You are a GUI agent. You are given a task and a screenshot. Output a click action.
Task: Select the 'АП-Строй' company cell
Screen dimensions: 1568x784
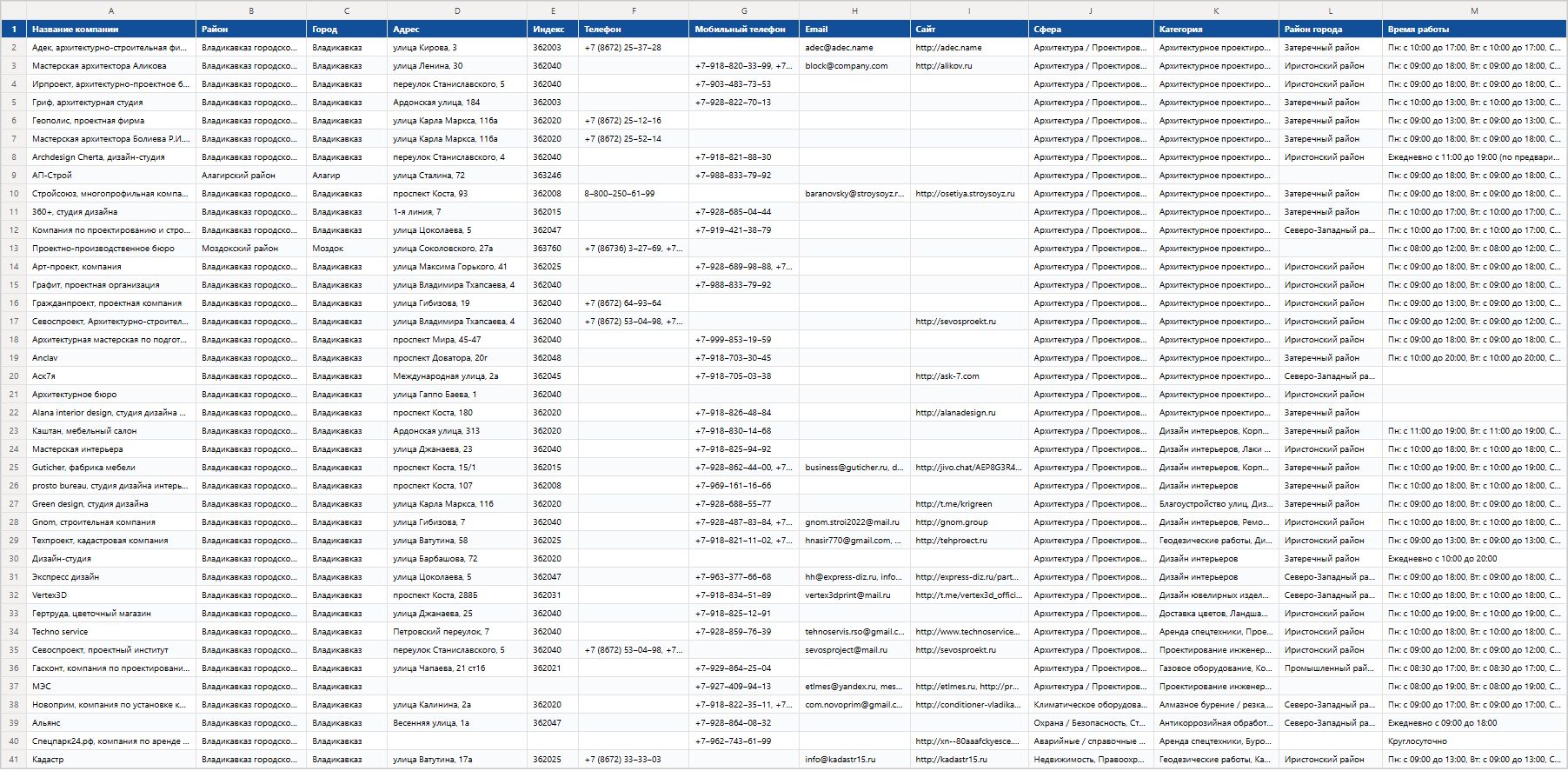point(111,176)
